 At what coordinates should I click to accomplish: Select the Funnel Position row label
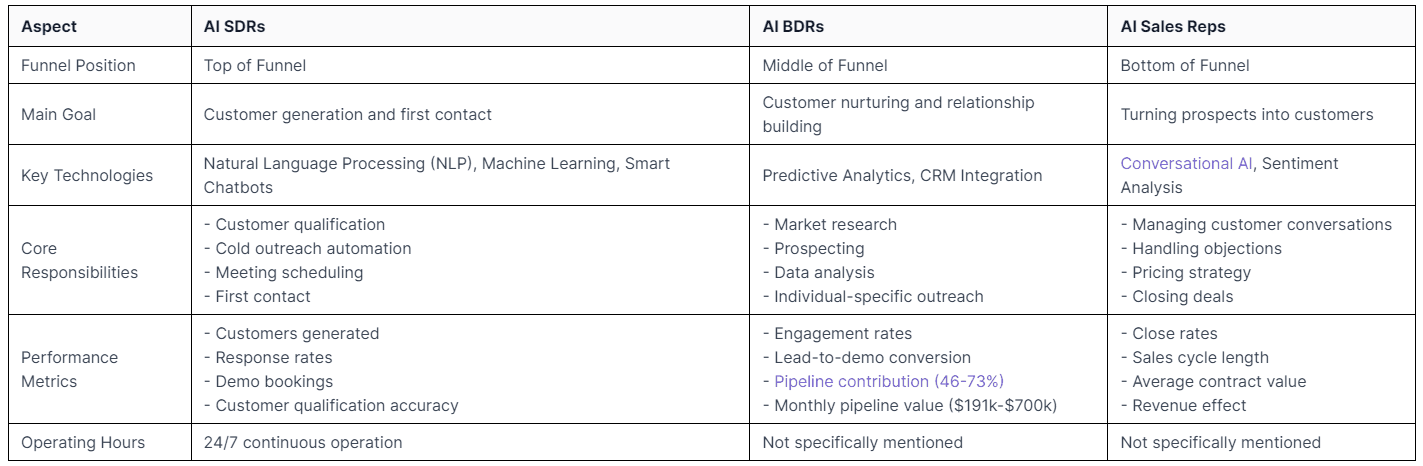click(78, 66)
